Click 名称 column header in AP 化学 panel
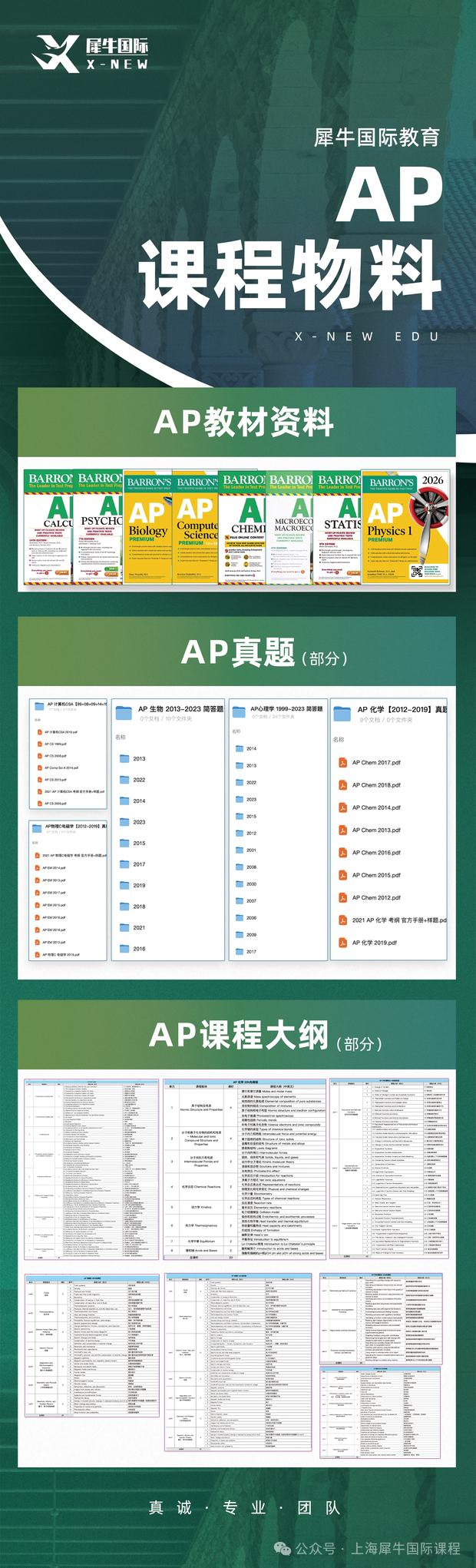The image size is (476, 1568). [339, 739]
